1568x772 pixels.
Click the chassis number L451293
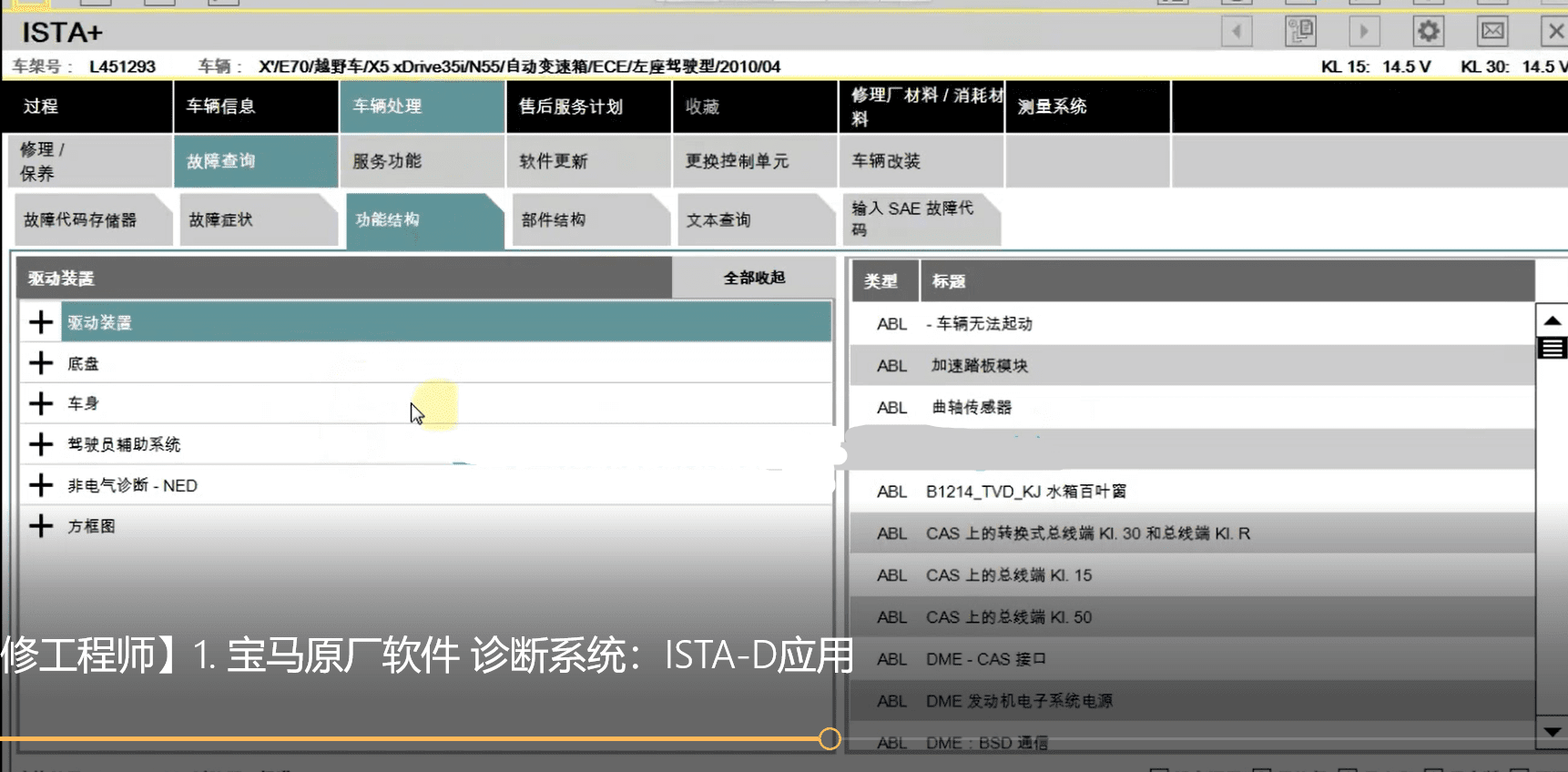[x=122, y=66]
